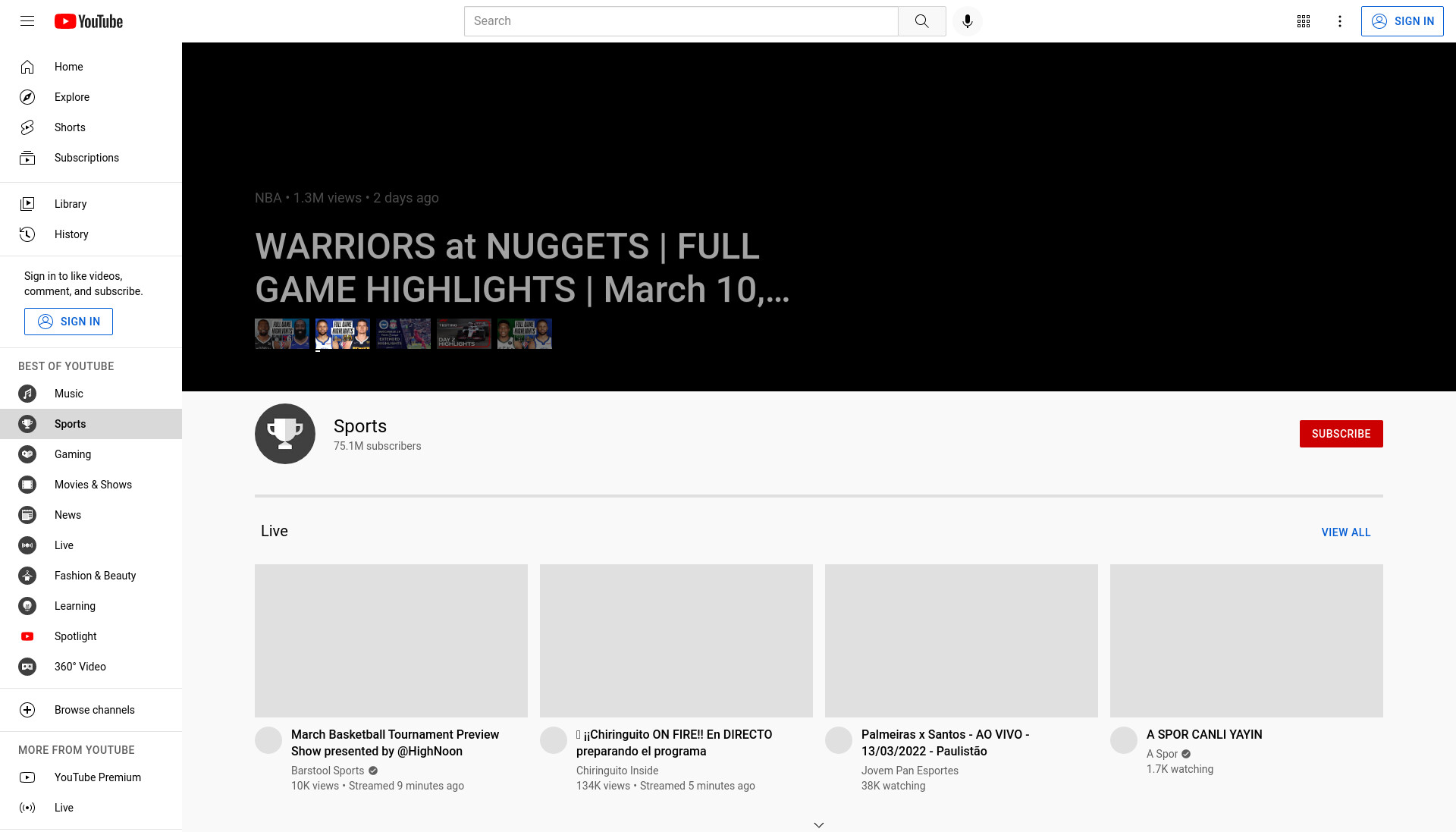Click VIEW ALL for Live section
The width and height of the screenshot is (1456, 832).
[1345, 532]
